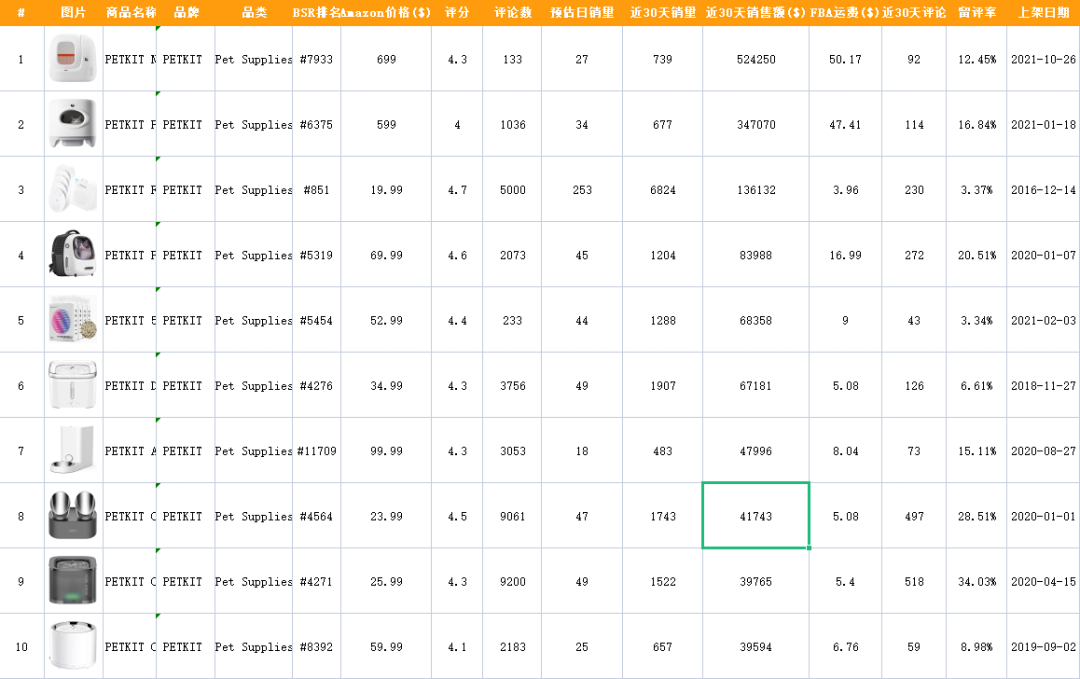This screenshot has height=679, width=1080.
Task: Click the 图片 header cell
Action: [73, 12]
